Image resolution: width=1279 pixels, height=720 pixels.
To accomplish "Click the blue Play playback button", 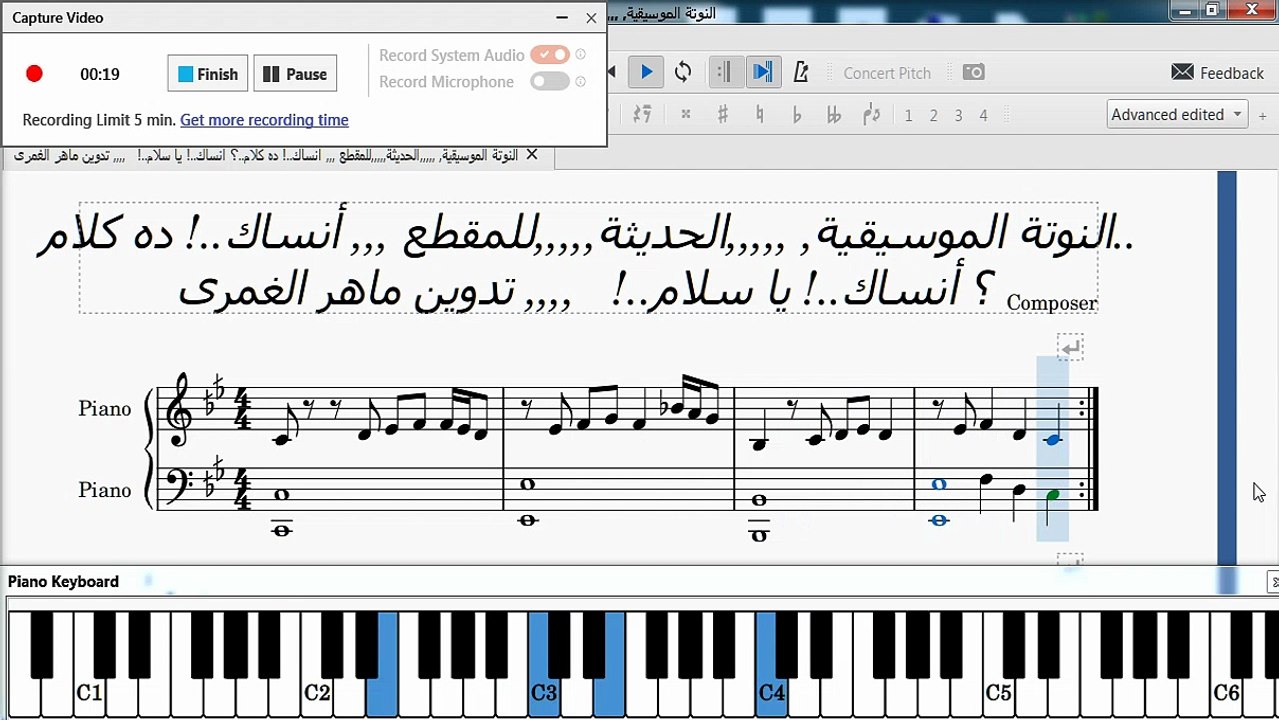I will click(646, 72).
